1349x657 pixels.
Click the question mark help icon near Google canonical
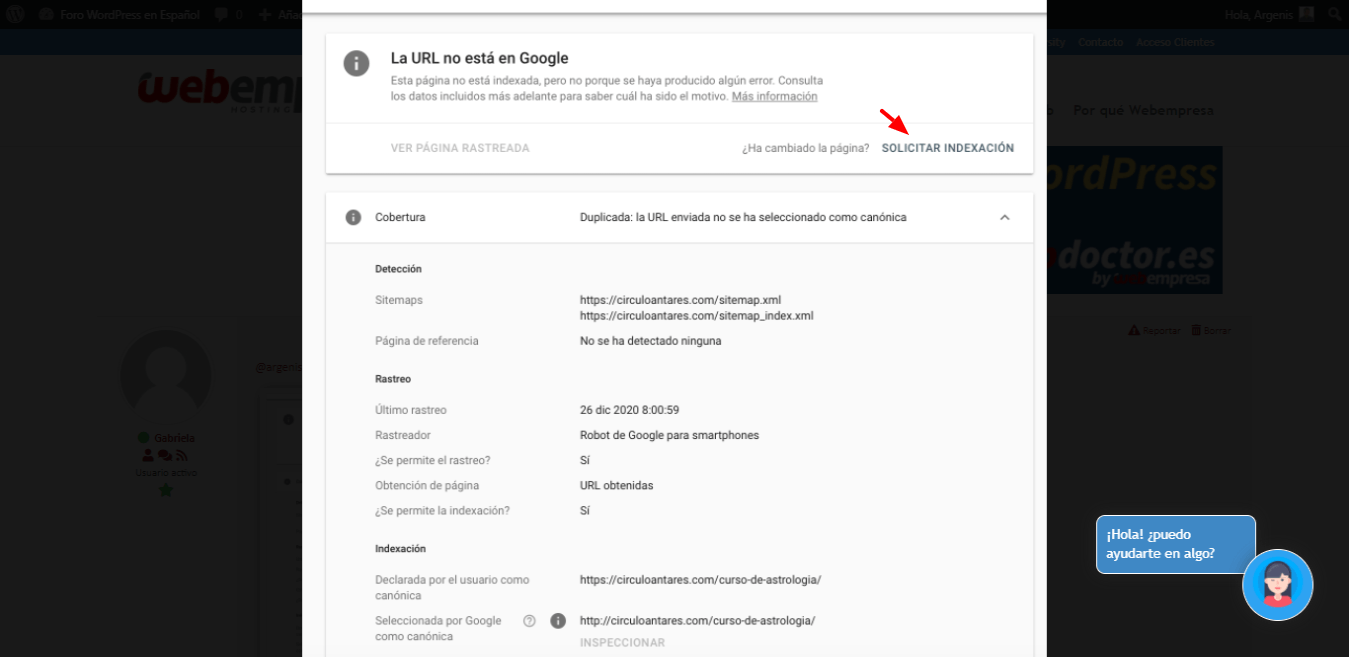click(529, 621)
